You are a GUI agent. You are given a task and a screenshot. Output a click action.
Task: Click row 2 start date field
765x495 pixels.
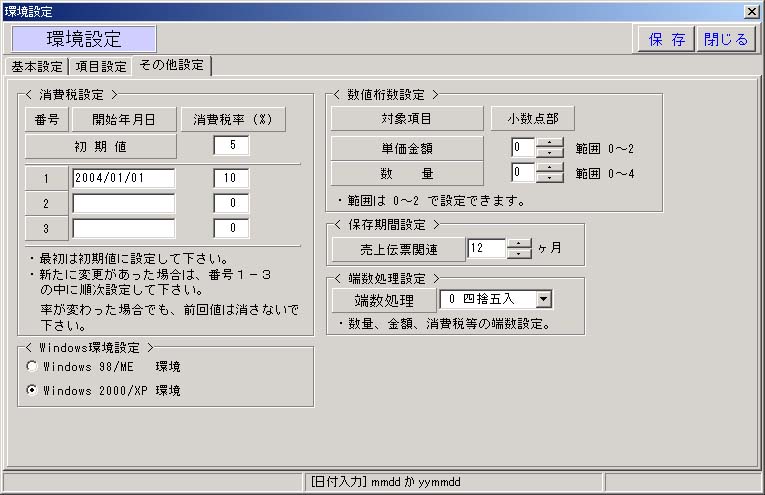(x=123, y=203)
